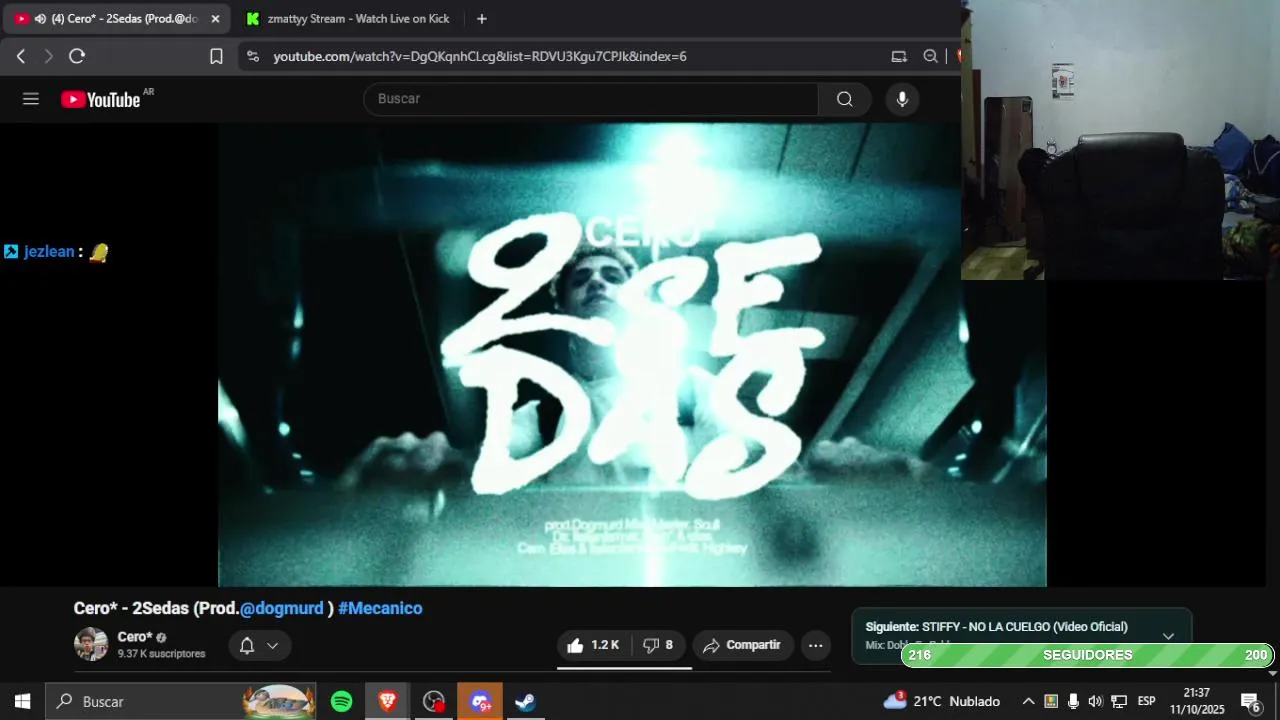The height and width of the screenshot is (720, 1280).
Task: Select the youtube.com URL in address bar
Action: click(x=480, y=56)
